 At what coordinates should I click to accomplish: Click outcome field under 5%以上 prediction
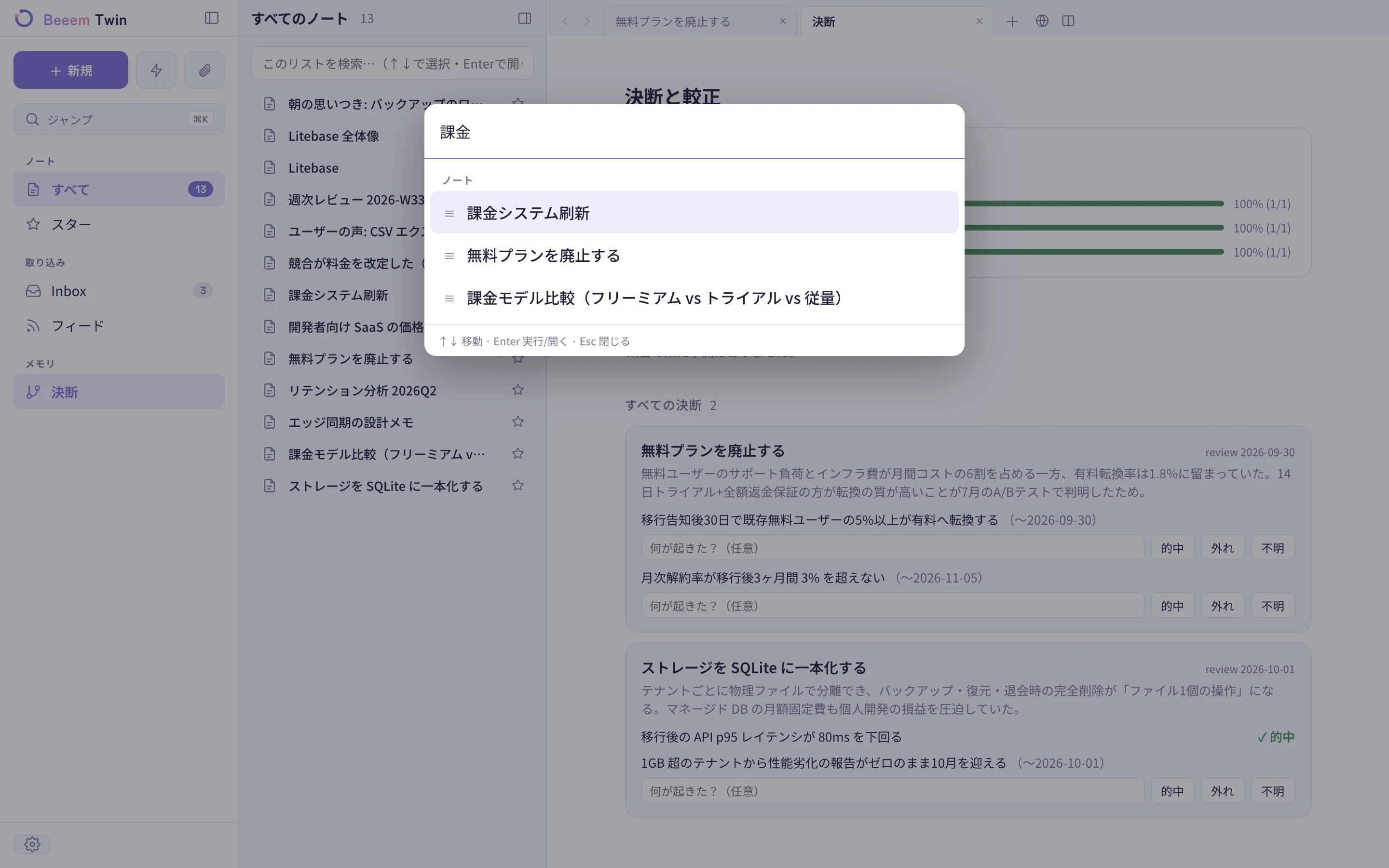893,548
